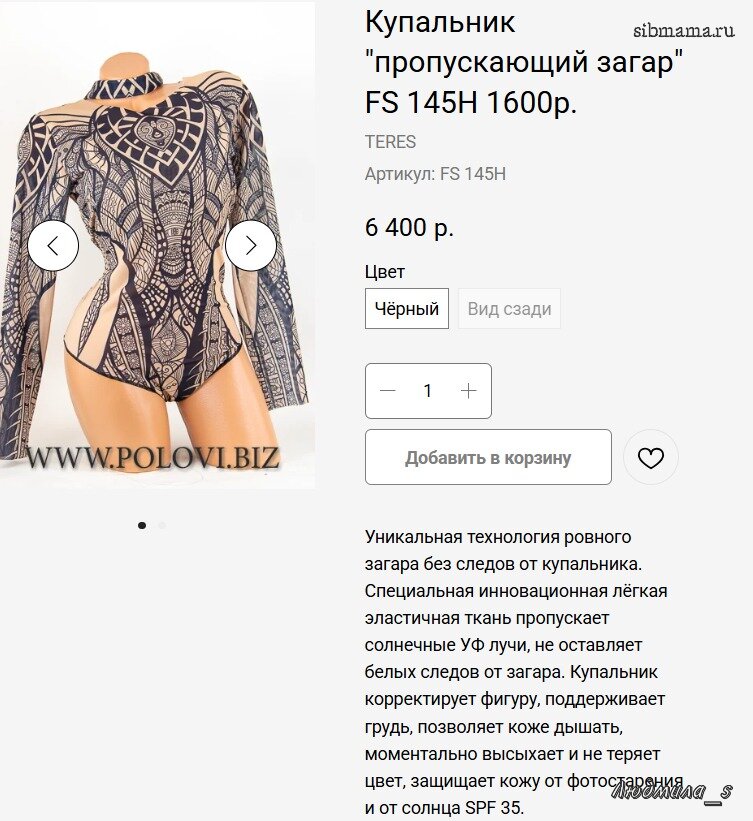The image size is (753, 821).
Task: Open the TERES brand link
Action: click(x=391, y=142)
